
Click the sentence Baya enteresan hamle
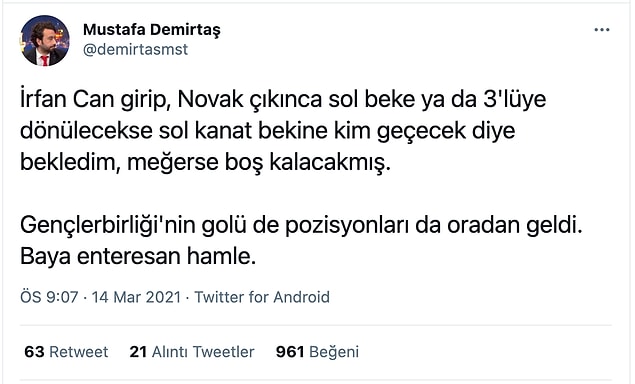tap(138, 257)
